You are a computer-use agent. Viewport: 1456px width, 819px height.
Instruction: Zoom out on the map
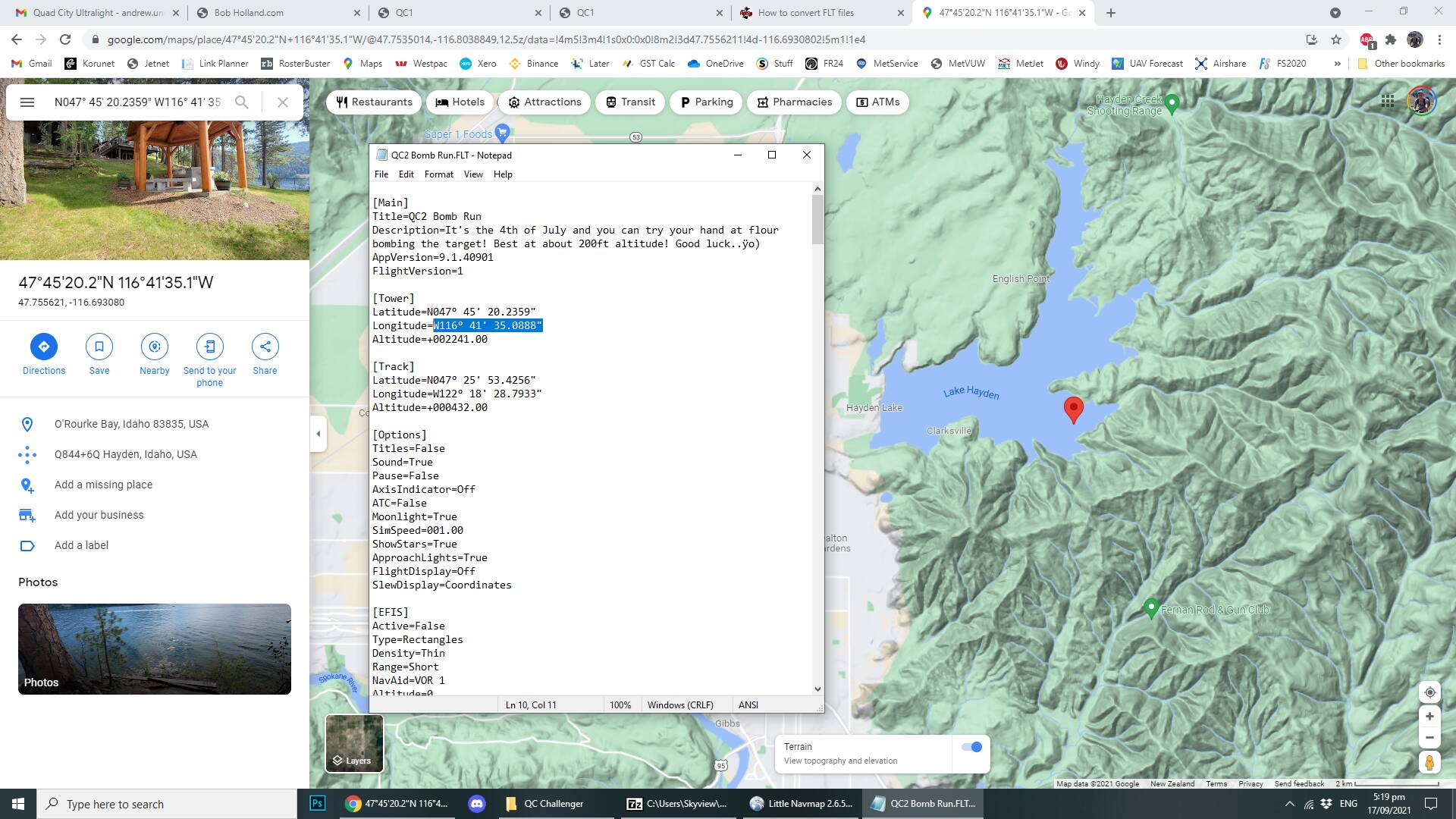click(x=1429, y=738)
